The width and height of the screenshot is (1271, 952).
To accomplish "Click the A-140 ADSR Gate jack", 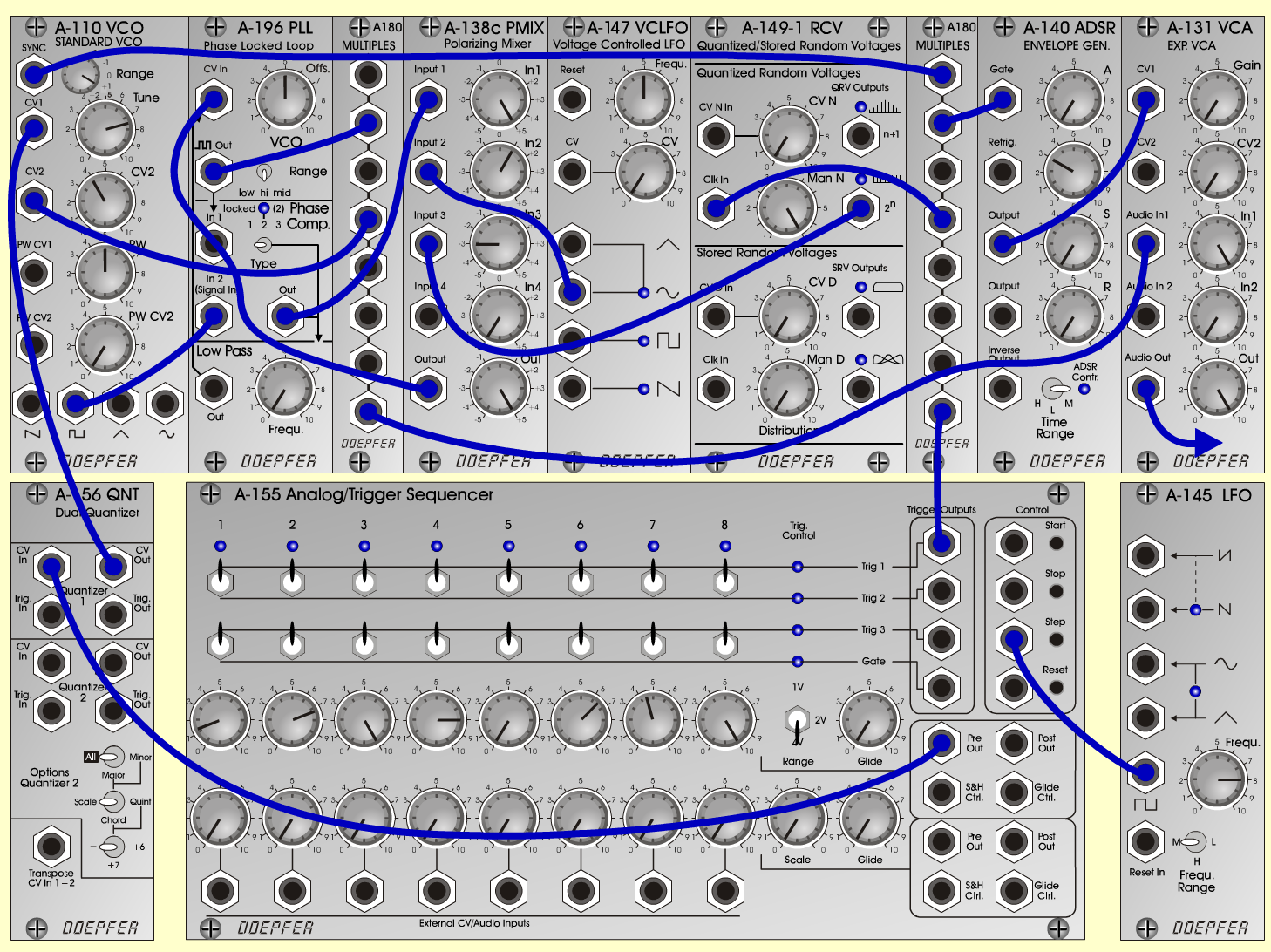I will click(x=1003, y=99).
